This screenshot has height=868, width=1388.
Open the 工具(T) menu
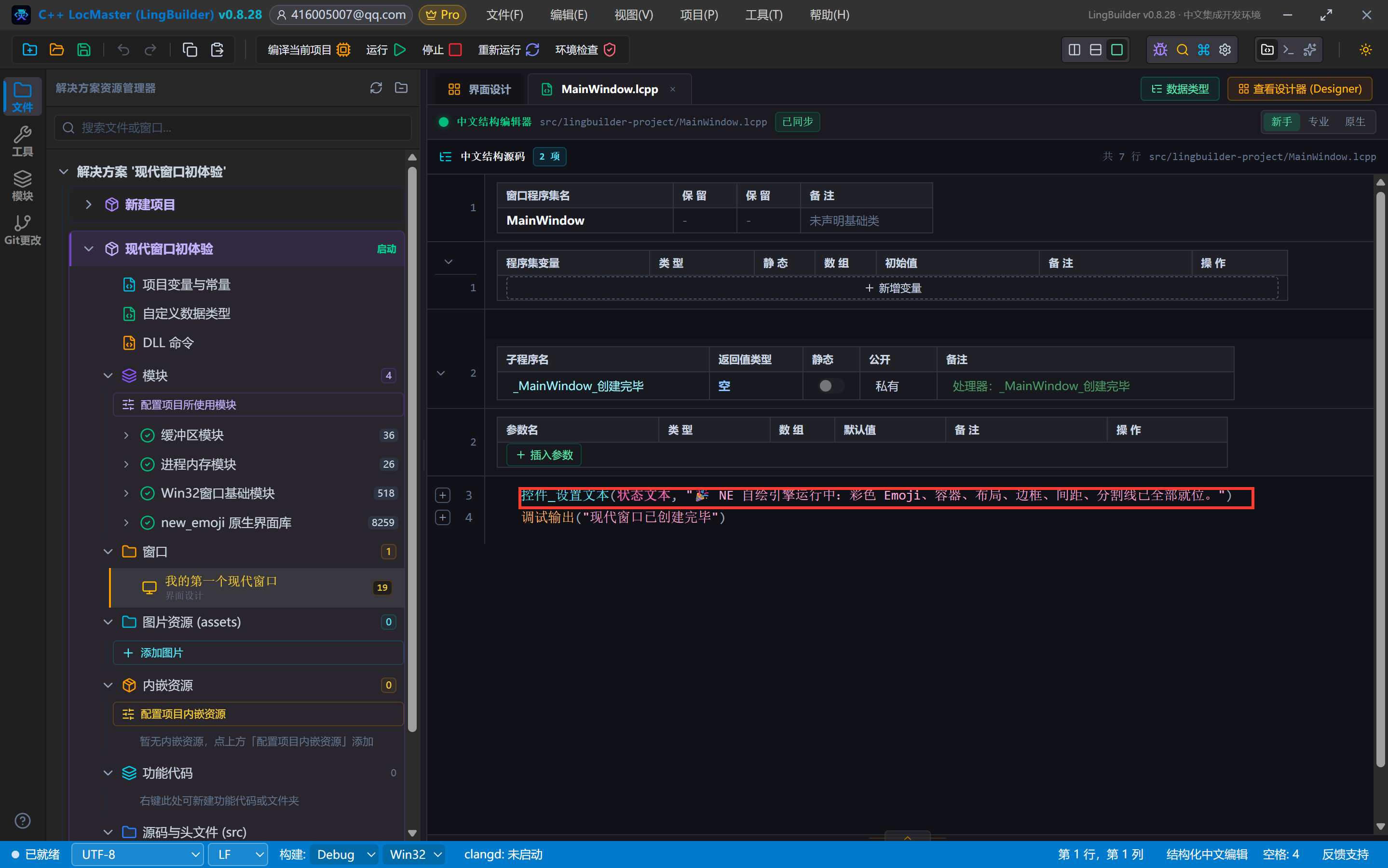pyautogui.click(x=763, y=15)
